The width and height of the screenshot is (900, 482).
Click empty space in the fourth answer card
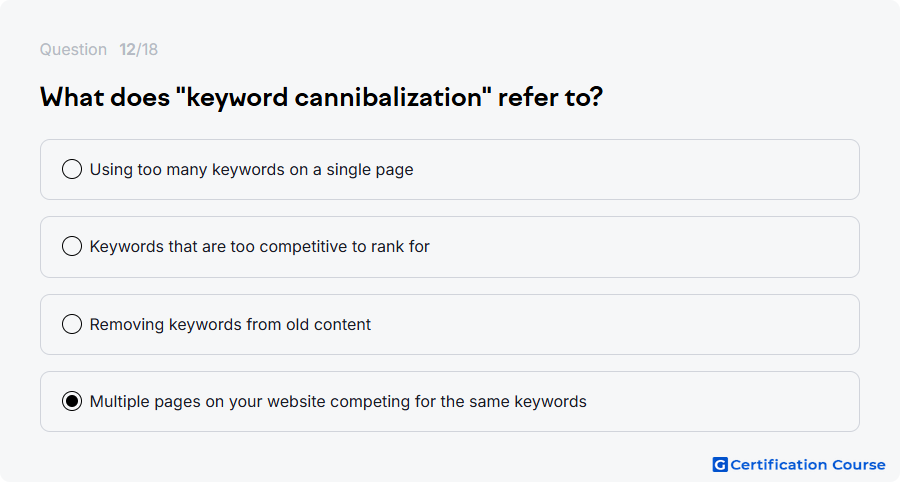[723, 402]
